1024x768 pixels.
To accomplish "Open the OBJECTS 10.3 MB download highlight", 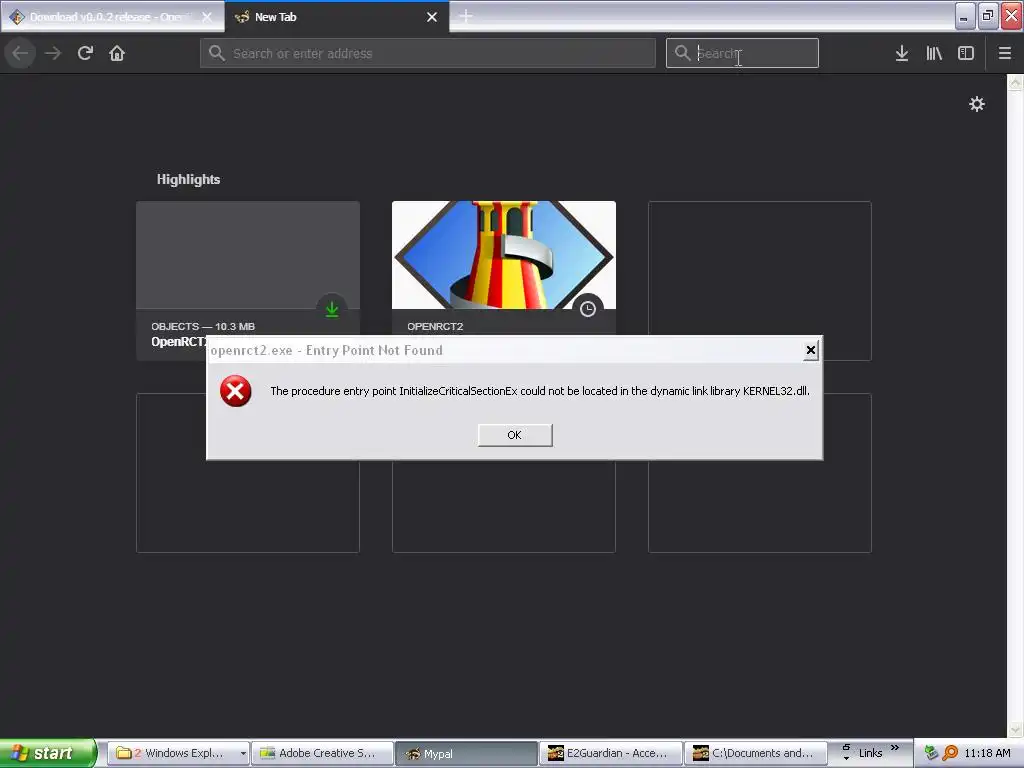I will click(x=248, y=281).
